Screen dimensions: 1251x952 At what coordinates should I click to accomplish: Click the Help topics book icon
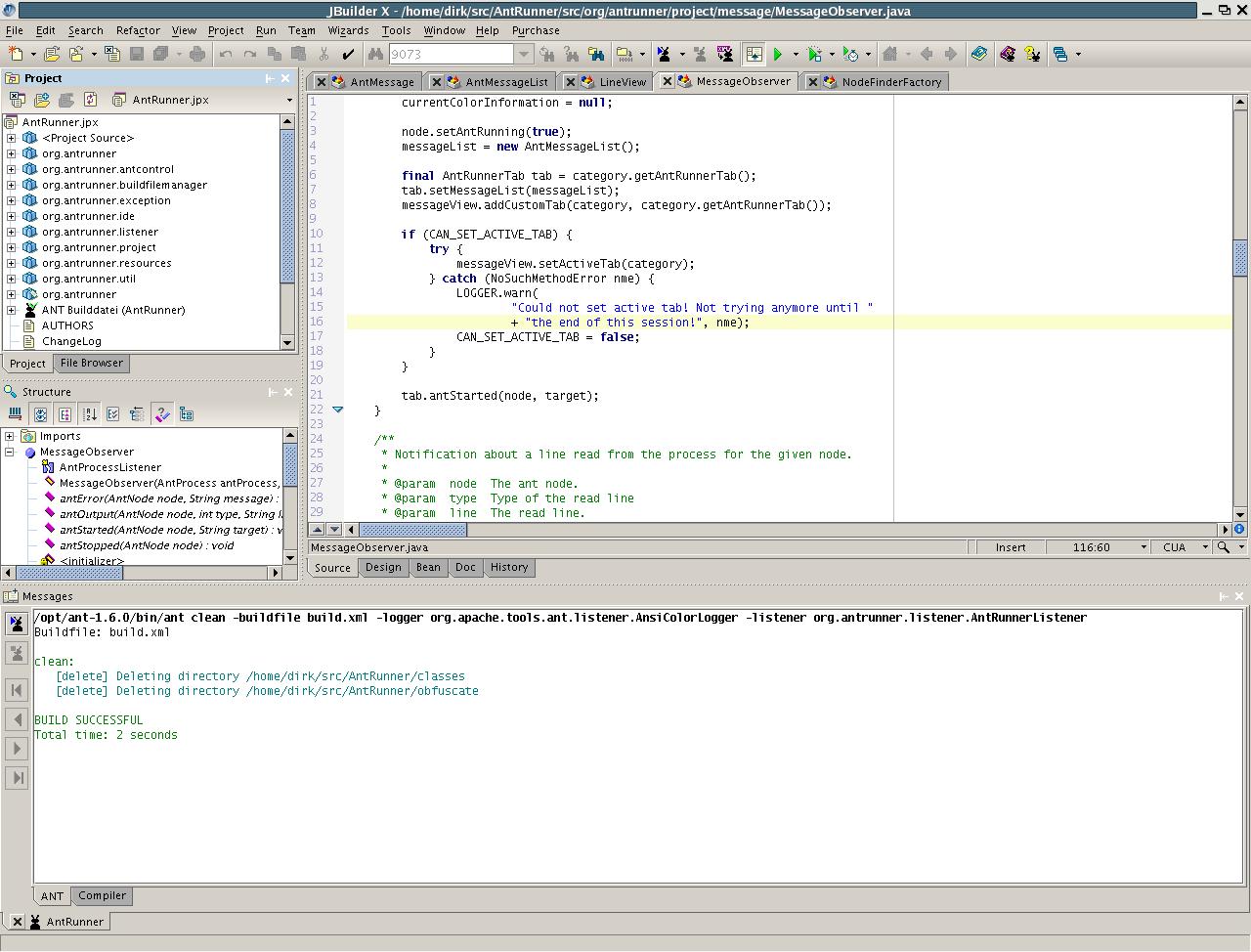click(x=979, y=54)
